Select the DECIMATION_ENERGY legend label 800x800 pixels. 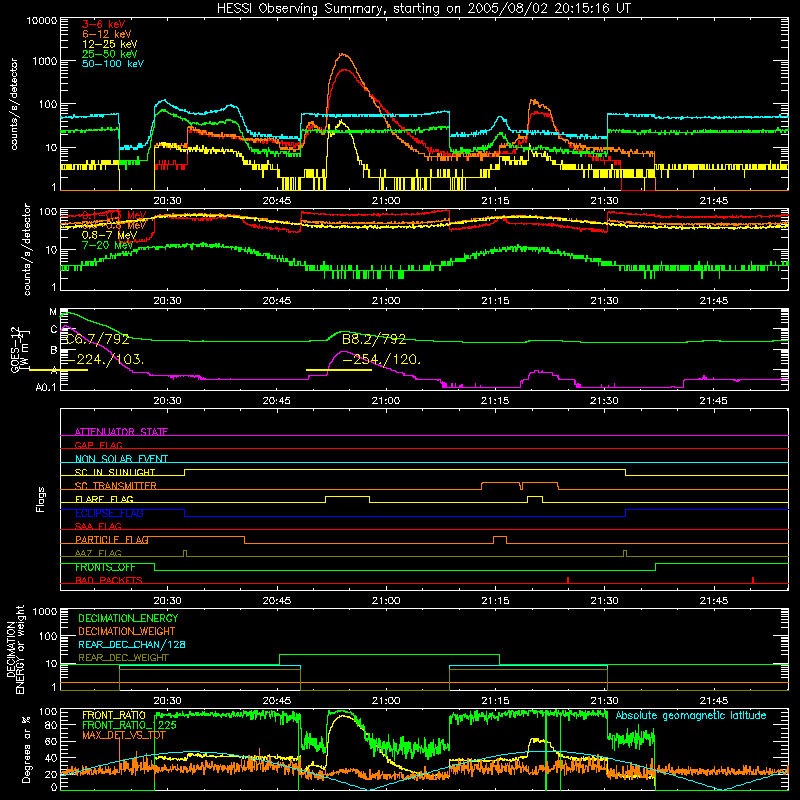pos(128,618)
